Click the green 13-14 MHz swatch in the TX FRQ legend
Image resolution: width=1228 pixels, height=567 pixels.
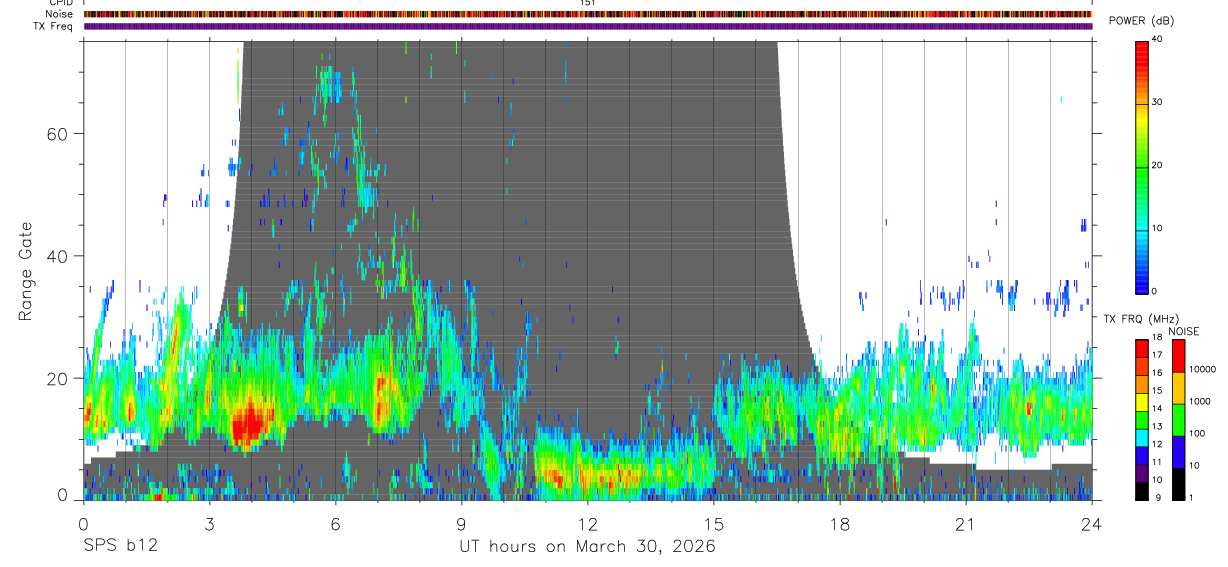pos(1141,420)
